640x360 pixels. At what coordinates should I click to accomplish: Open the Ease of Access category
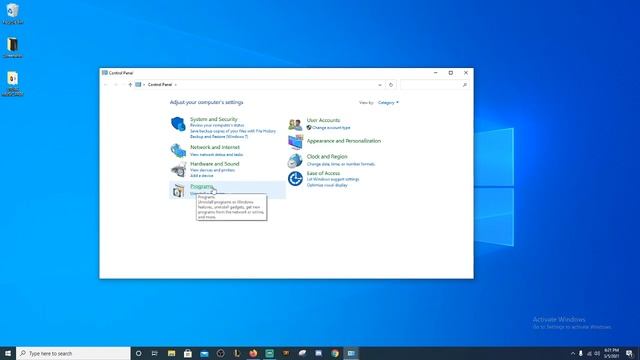click(323, 173)
